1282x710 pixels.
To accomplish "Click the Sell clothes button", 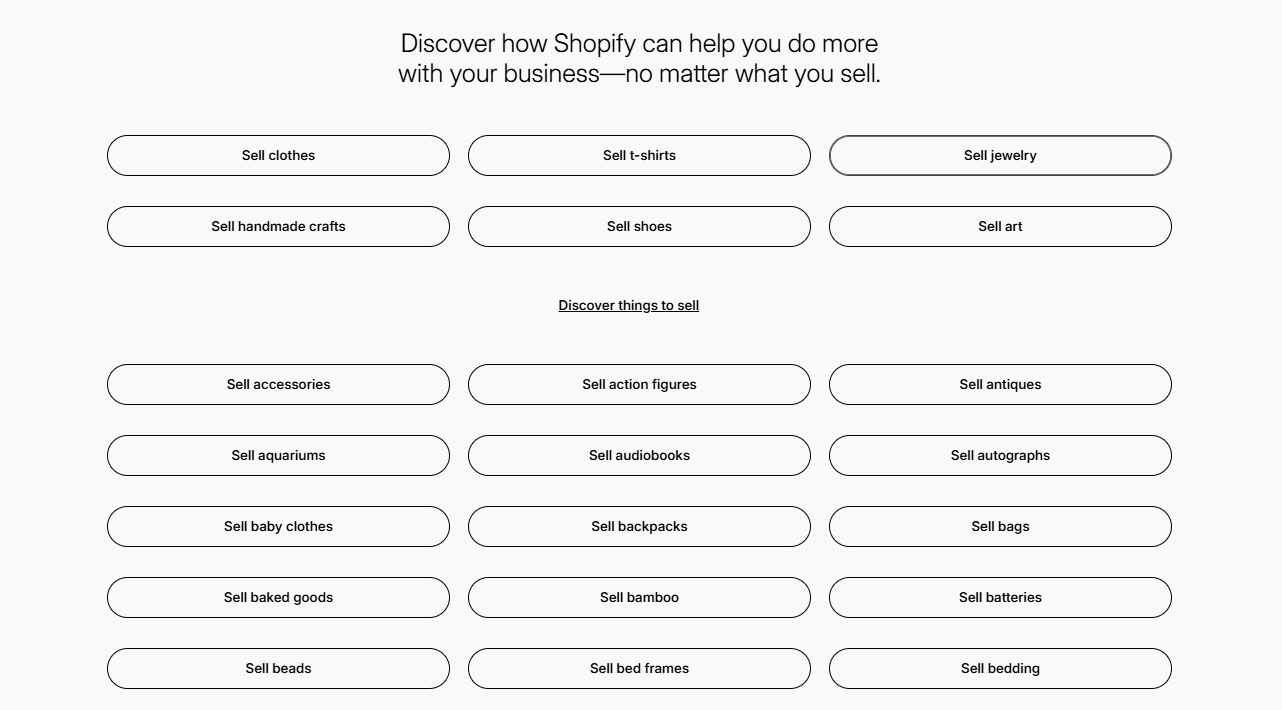I will tap(278, 155).
